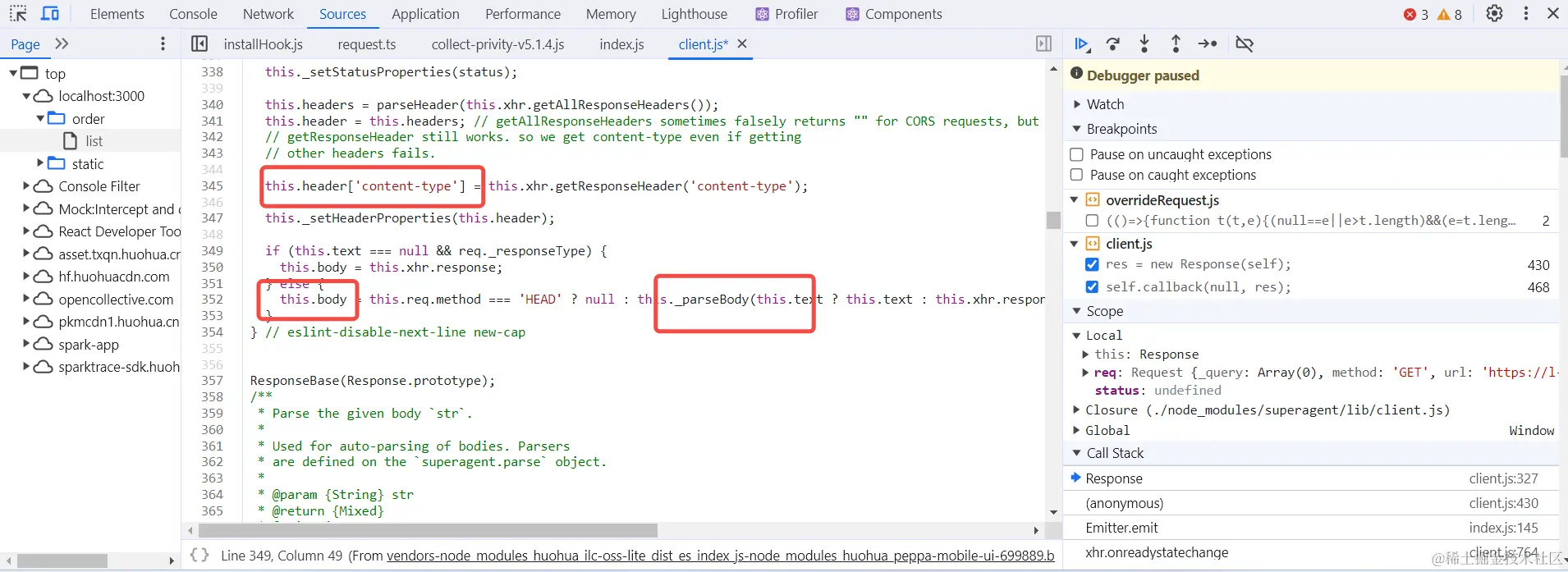This screenshot has height=572, width=1568.
Task: Switch to the Elements tab
Action: tap(117, 14)
